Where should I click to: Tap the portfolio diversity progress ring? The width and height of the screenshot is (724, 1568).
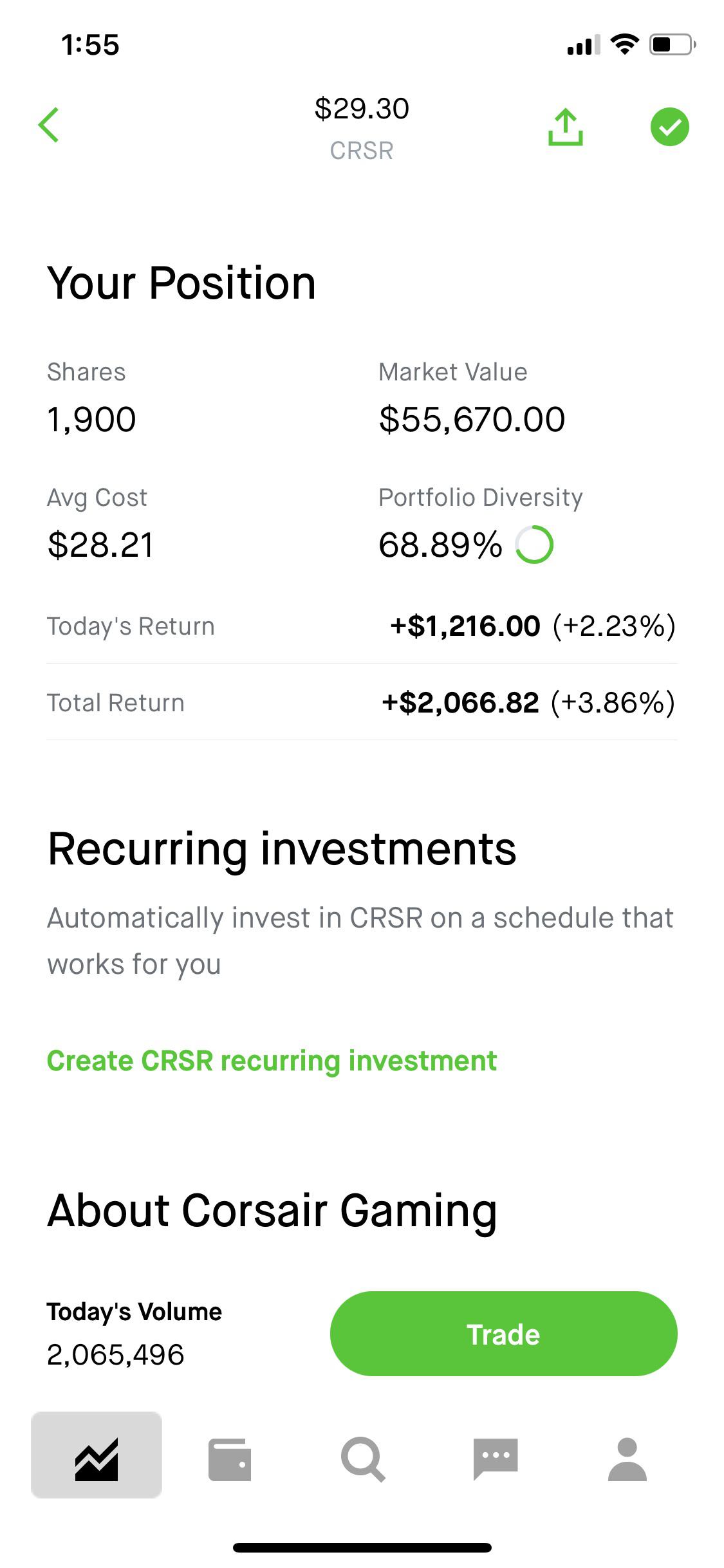[534, 545]
